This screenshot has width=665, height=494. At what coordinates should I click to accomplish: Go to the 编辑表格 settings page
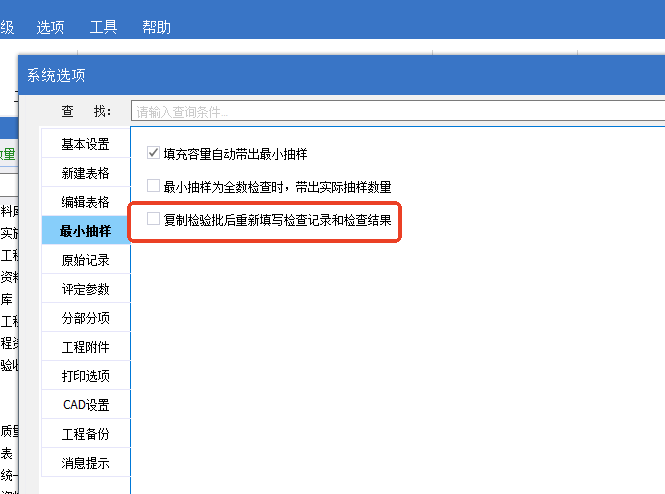[85, 202]
